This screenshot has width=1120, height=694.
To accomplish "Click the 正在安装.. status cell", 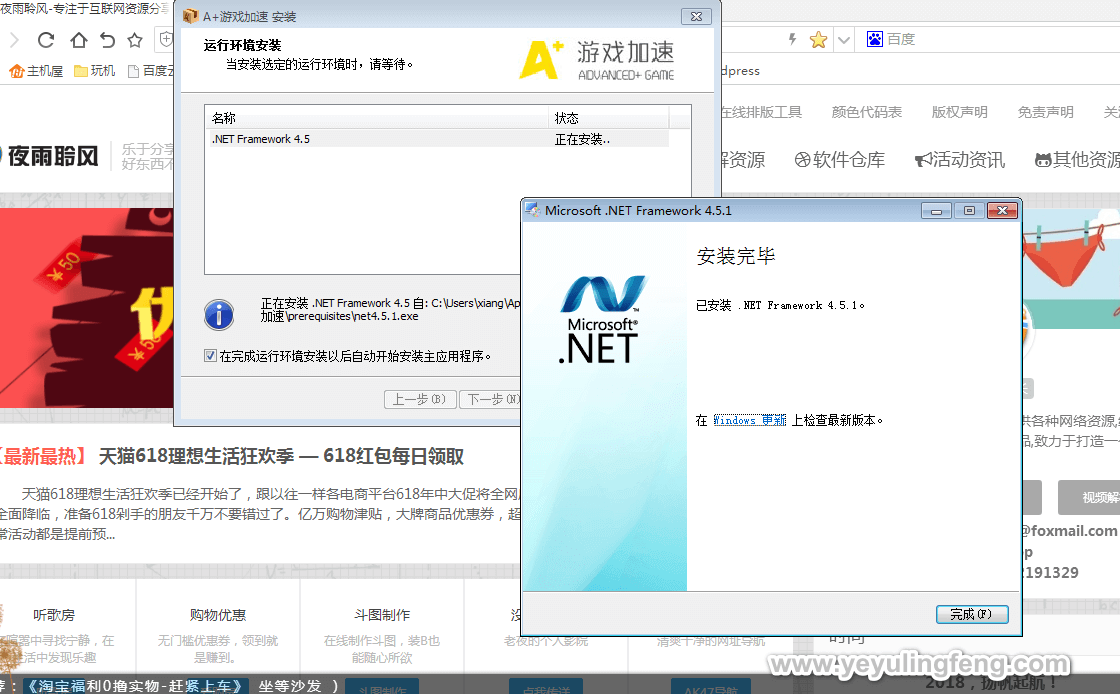I will pyautogui.click(x=582, y=139).
